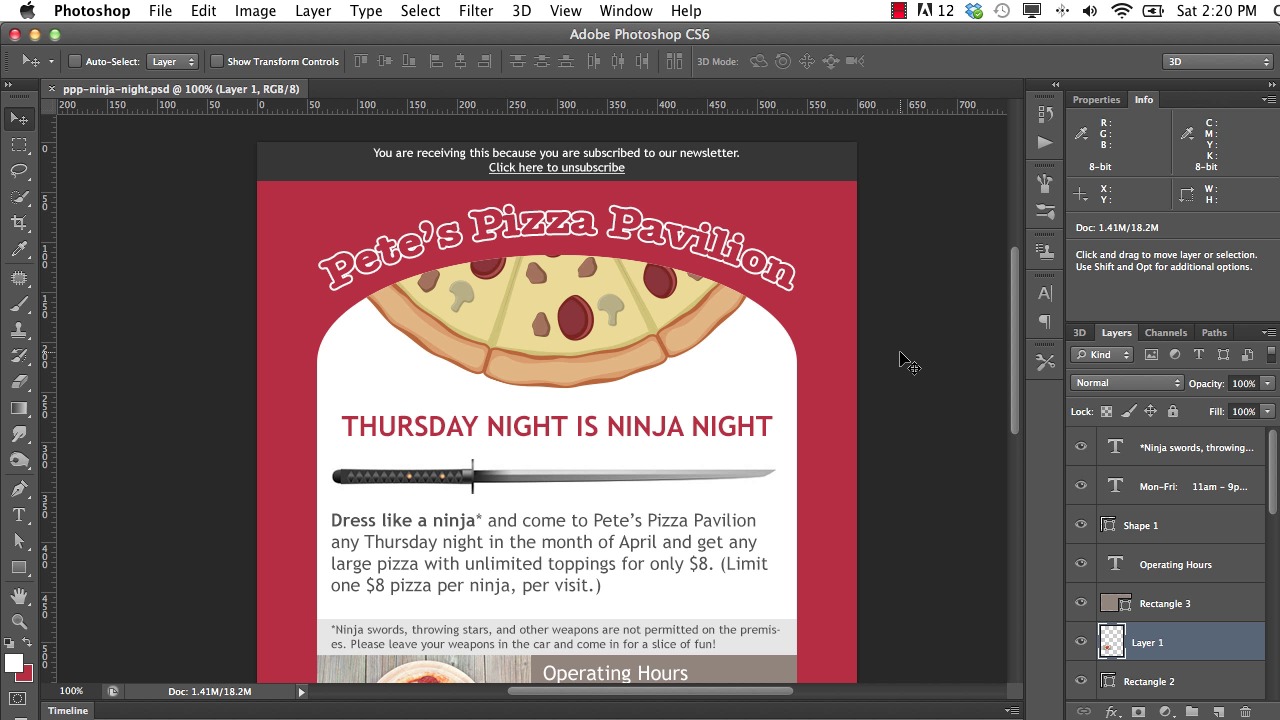
Task: Click the Wi-Fi icon in menu bar
Action: click(1122, 11)
